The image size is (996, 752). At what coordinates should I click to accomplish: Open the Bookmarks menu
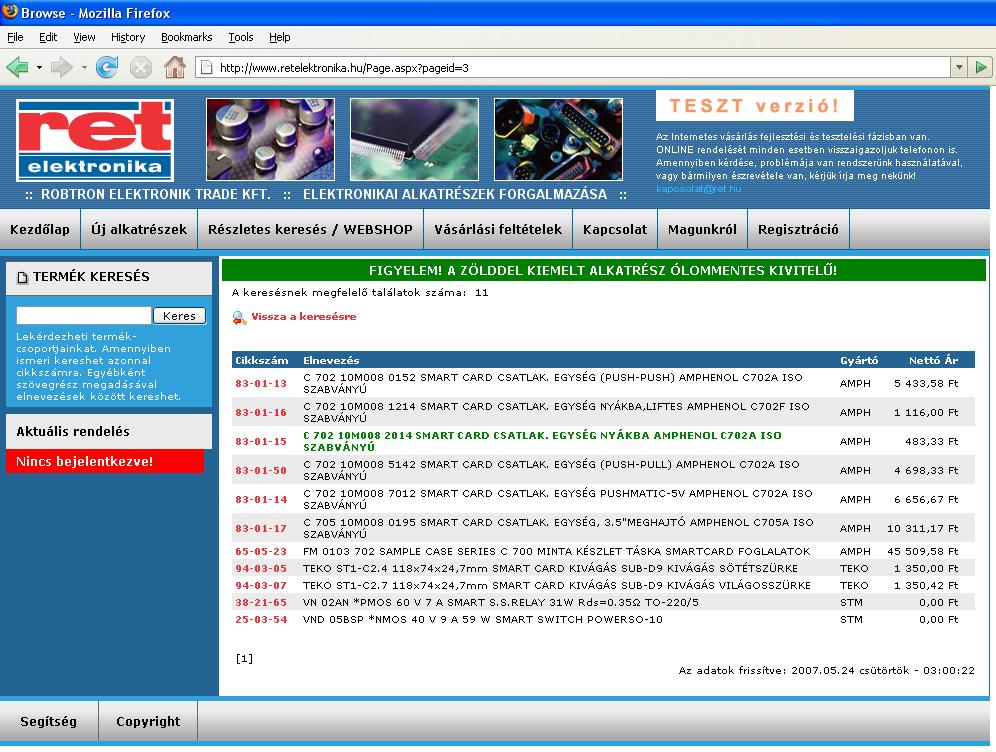187,37
